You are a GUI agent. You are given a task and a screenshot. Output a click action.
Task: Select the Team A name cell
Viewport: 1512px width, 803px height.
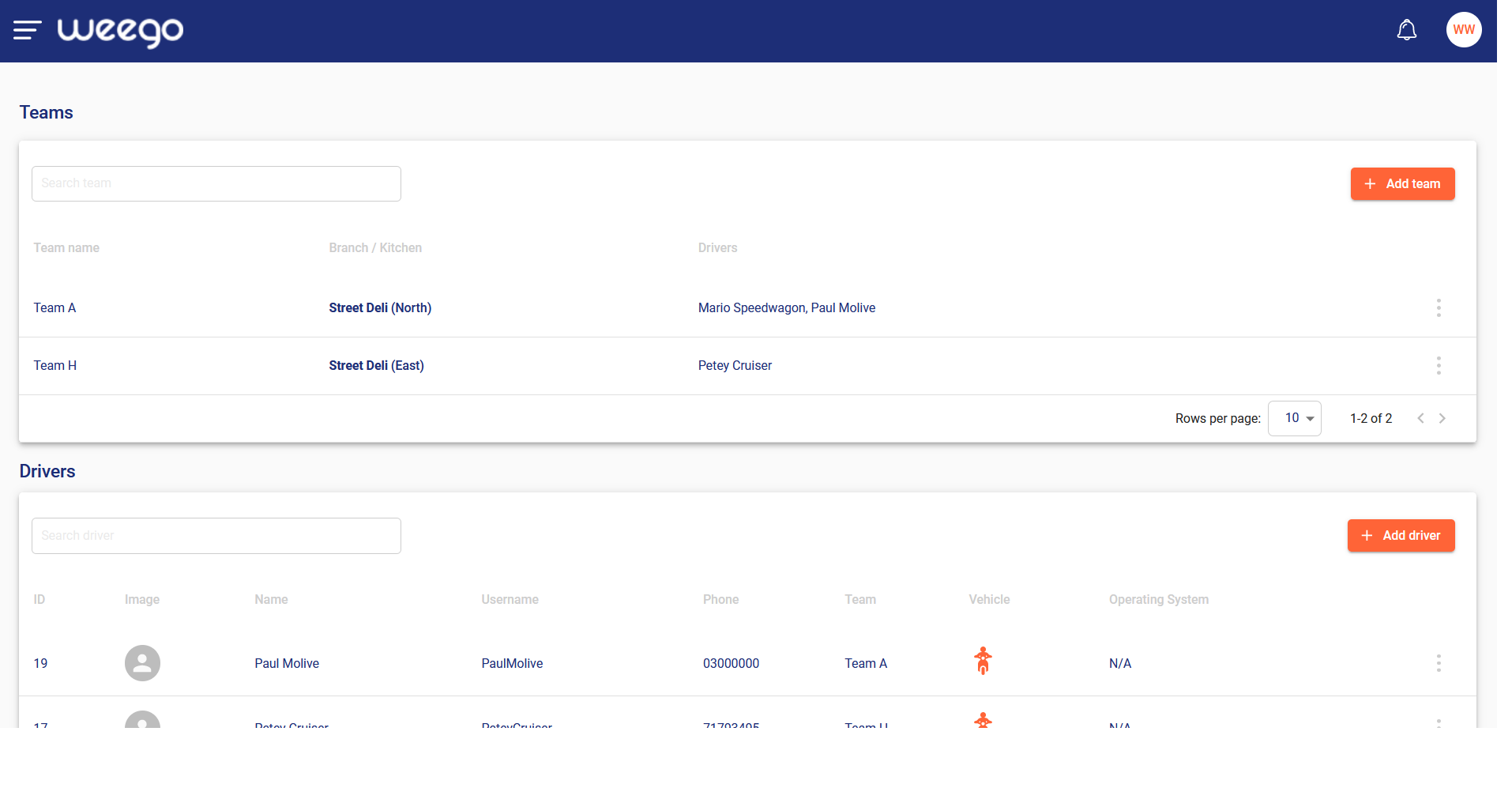[x=55, y=308]
